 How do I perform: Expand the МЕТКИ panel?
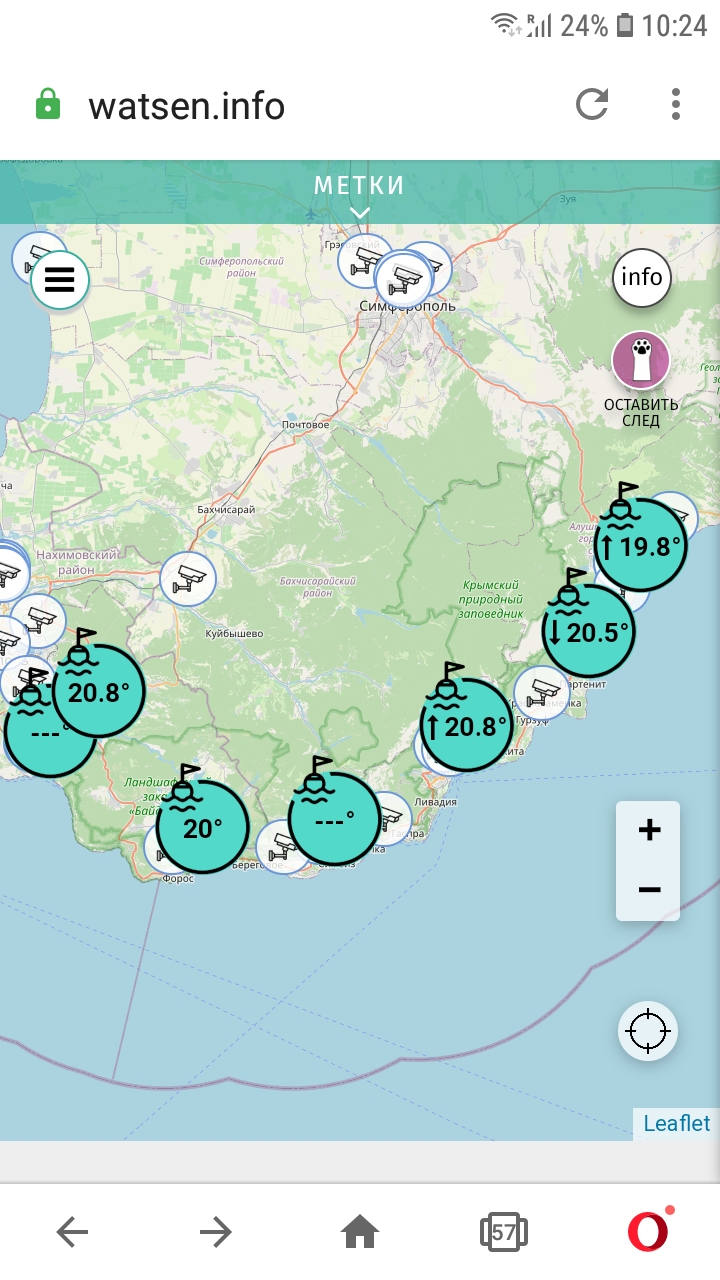click(359, 195)
